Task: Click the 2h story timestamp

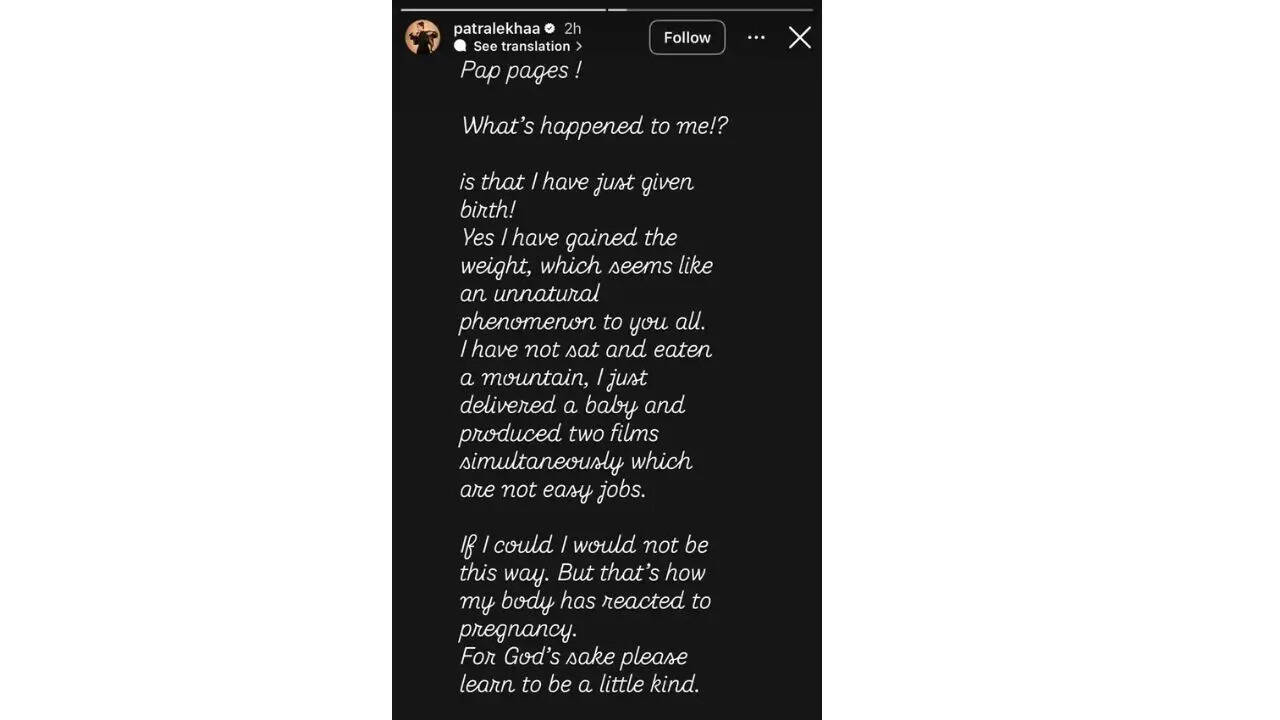Action: point(572,29)
